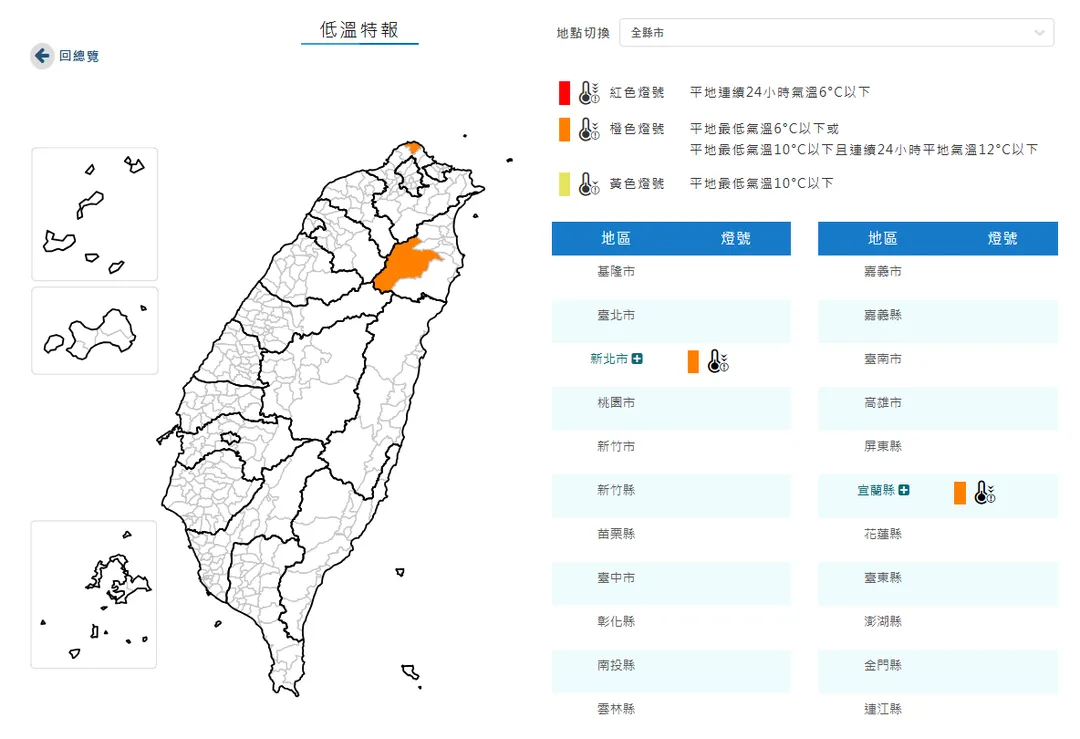
Task: Click thermometer icon next to 黃色燈號
Action: (x=588, y=184)
